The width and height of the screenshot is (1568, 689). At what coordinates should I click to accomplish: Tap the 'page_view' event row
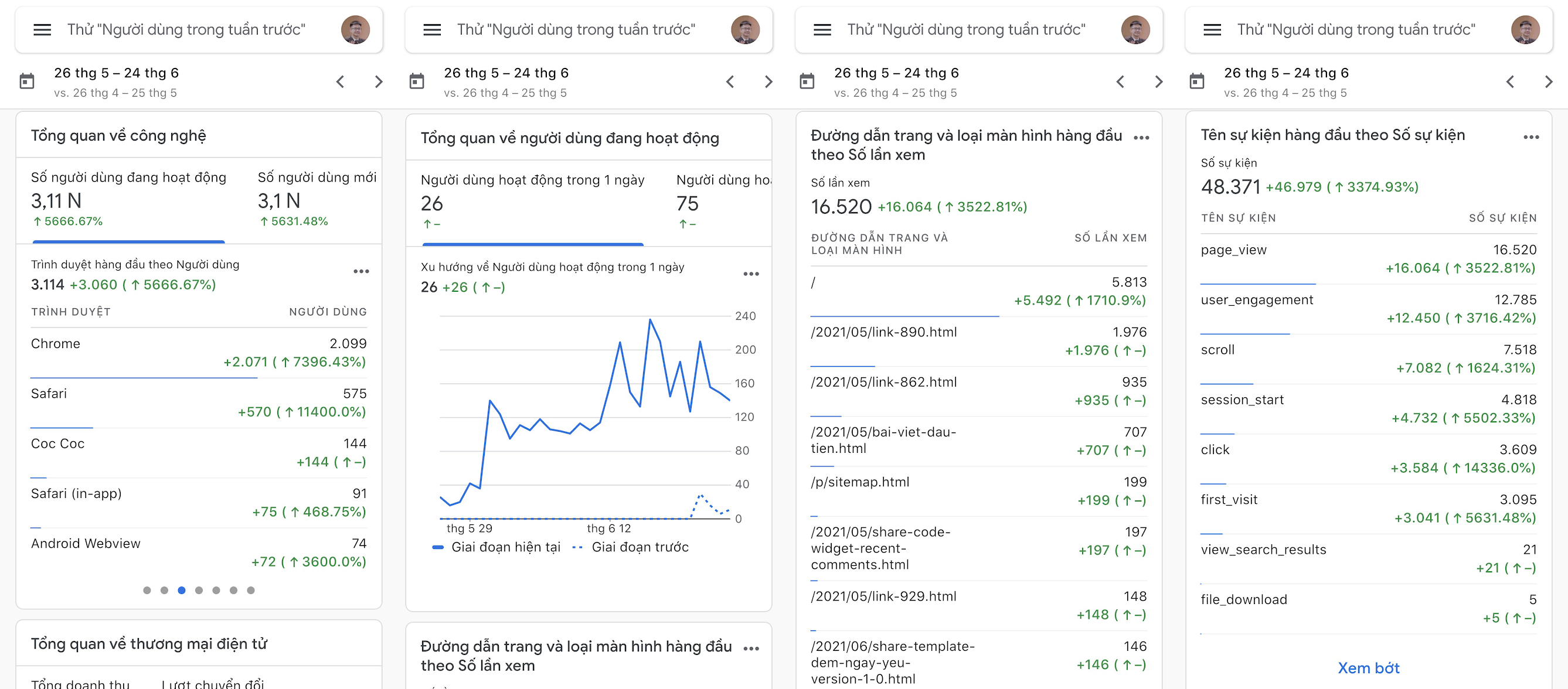[x=1368, y=260]
